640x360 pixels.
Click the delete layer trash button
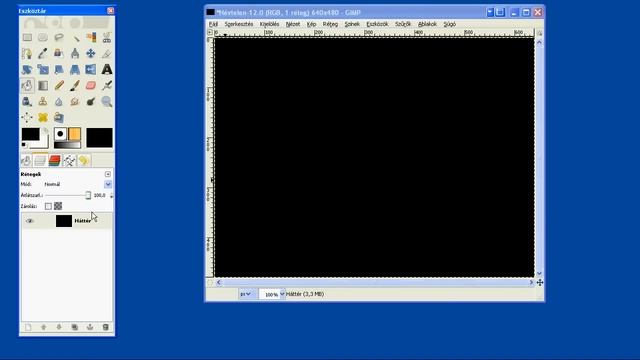click(106, 327)
